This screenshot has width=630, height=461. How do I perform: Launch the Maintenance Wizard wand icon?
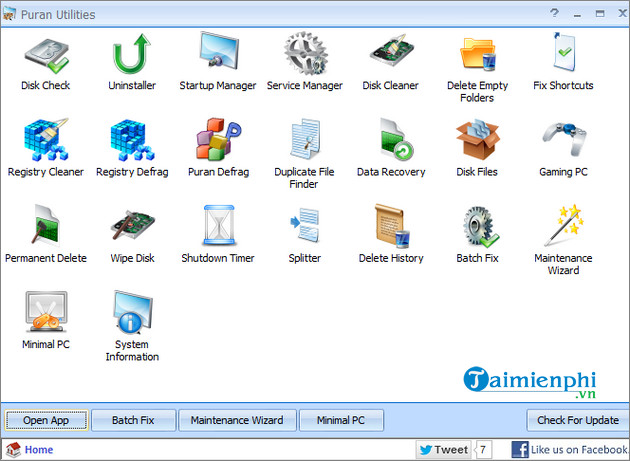click(564, 225)
